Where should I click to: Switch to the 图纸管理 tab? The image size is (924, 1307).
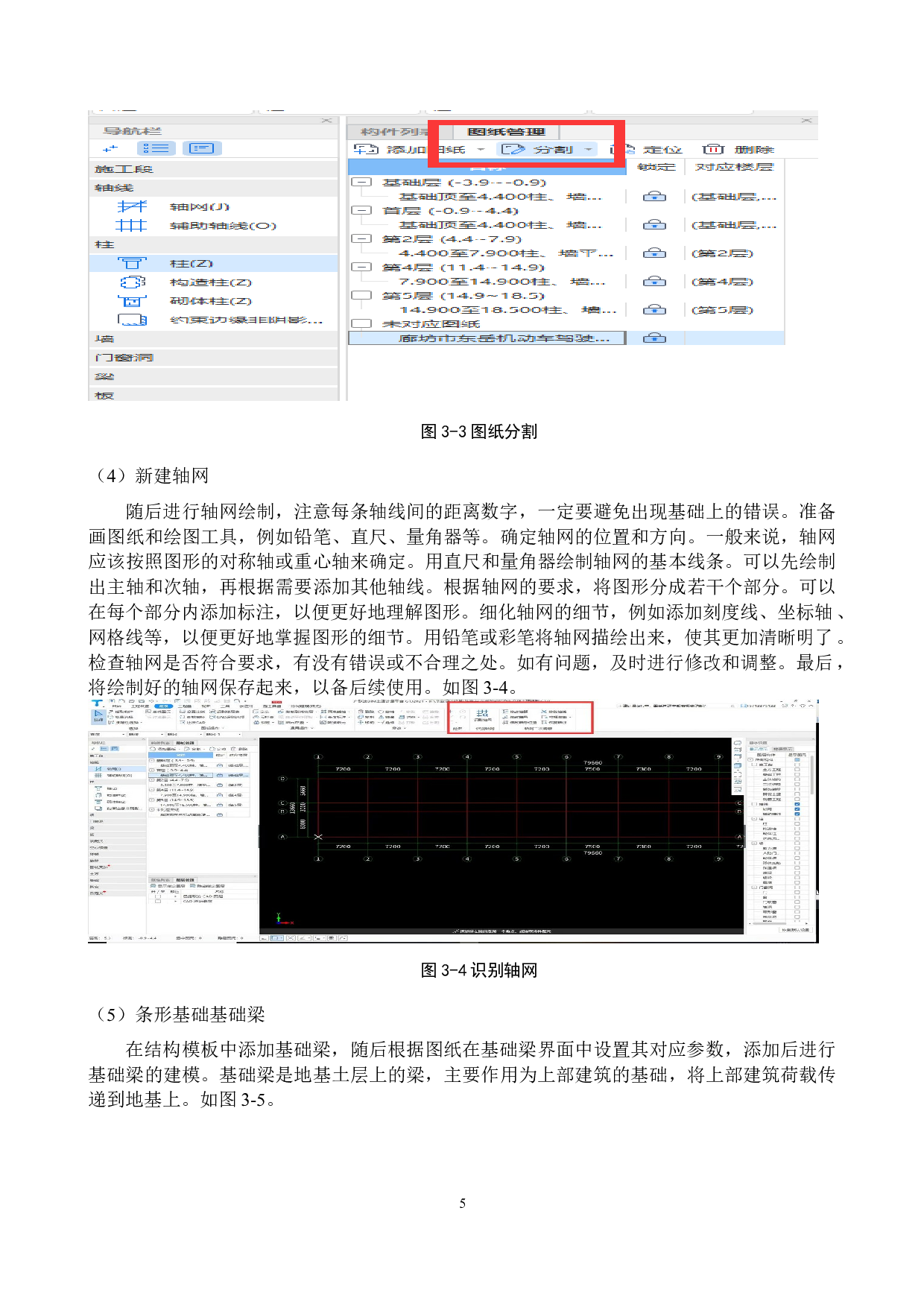506,132
